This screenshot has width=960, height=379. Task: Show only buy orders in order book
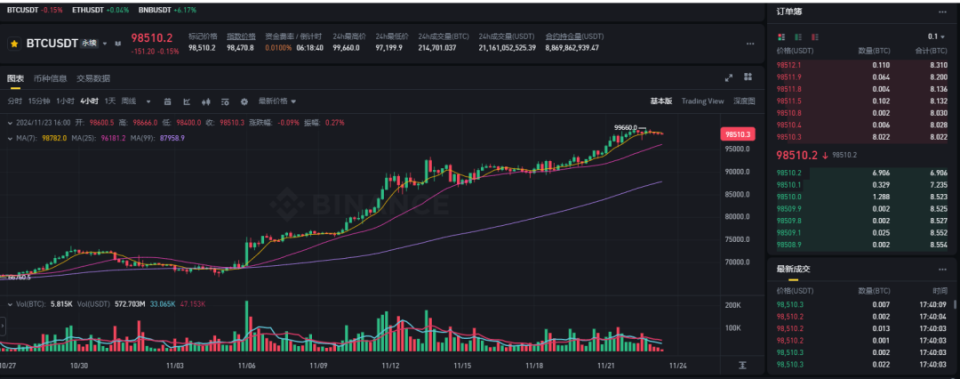(x=798, y=37)
